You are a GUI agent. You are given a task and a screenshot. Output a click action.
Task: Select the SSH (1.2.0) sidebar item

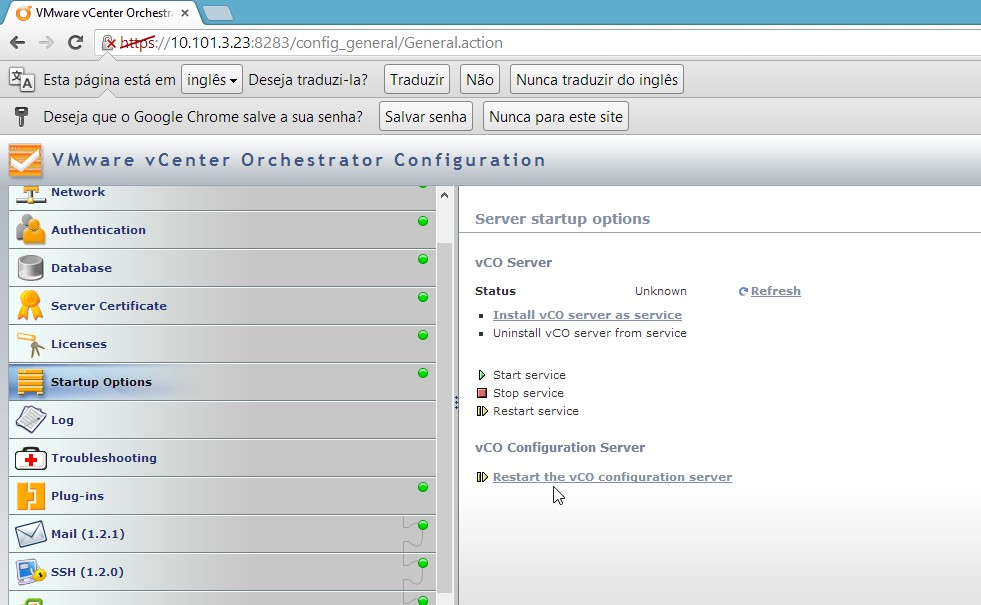coord(87,572)
